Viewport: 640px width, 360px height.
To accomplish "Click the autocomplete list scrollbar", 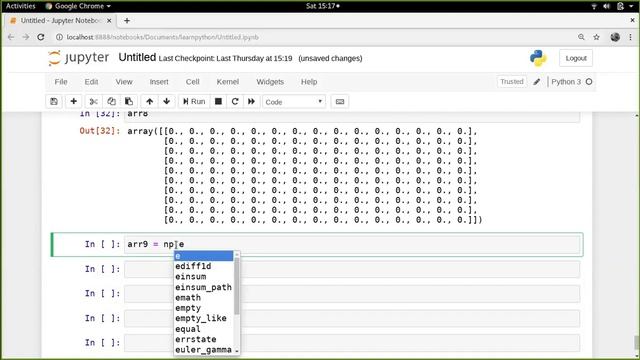I will coord(237,286).
